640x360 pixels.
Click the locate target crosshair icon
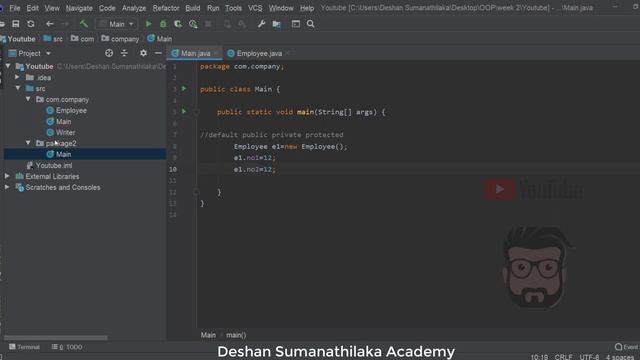coord(109,53)
